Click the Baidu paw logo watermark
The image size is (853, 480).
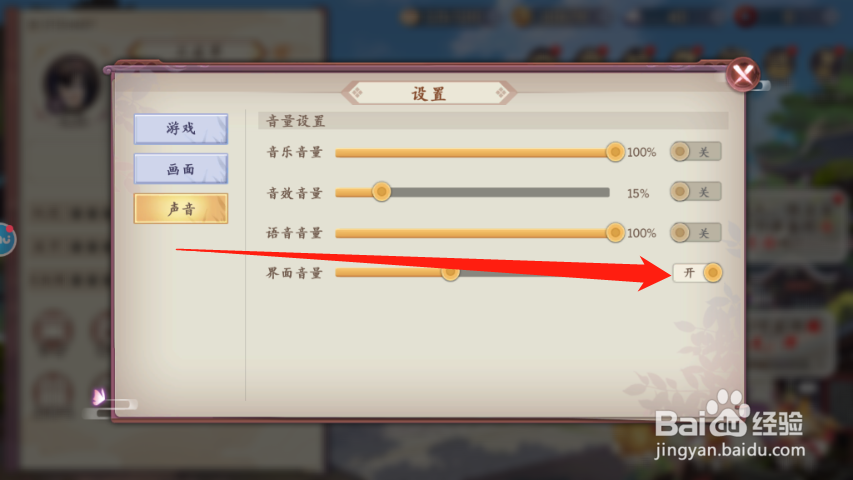(x=728, y=413)
